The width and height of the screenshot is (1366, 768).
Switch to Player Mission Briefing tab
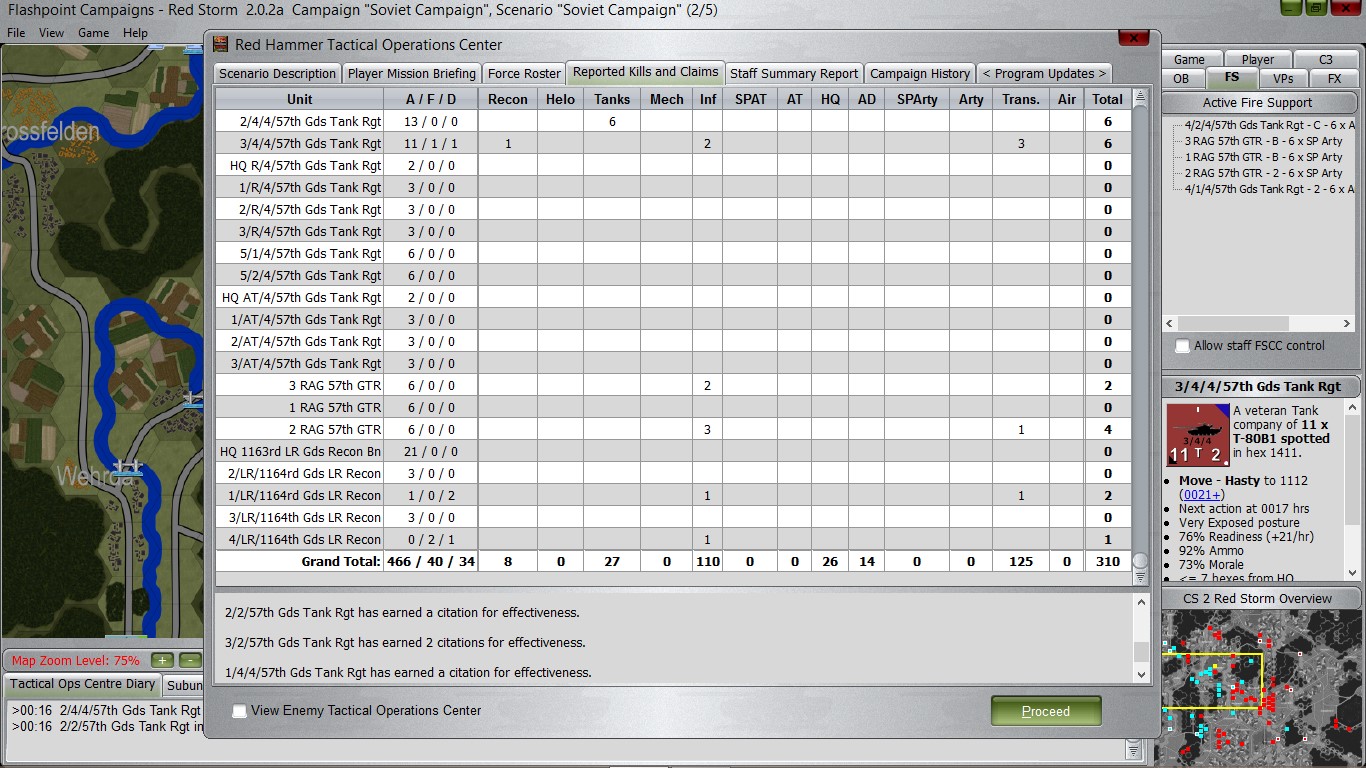[x=412, y=73]
